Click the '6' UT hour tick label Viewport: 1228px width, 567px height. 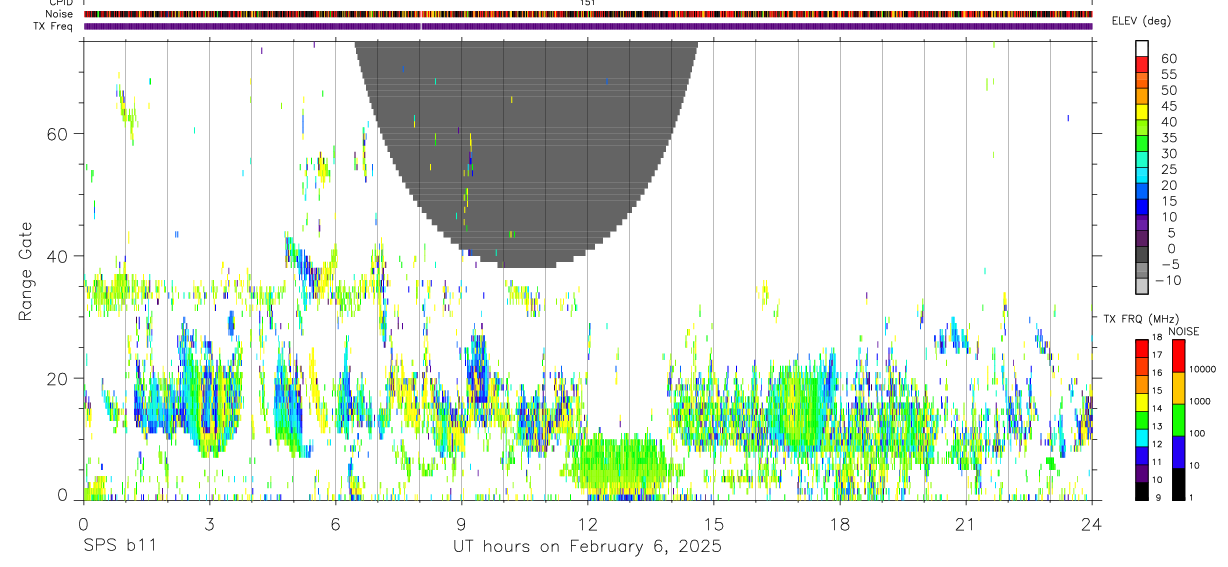pos(335,524)
